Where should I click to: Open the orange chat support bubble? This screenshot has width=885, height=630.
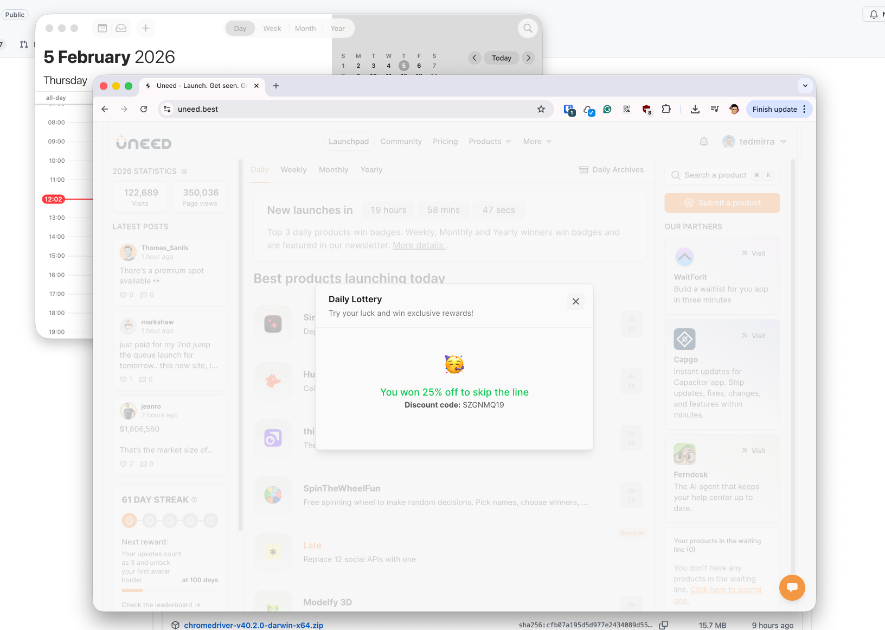(x=791, y=587)
